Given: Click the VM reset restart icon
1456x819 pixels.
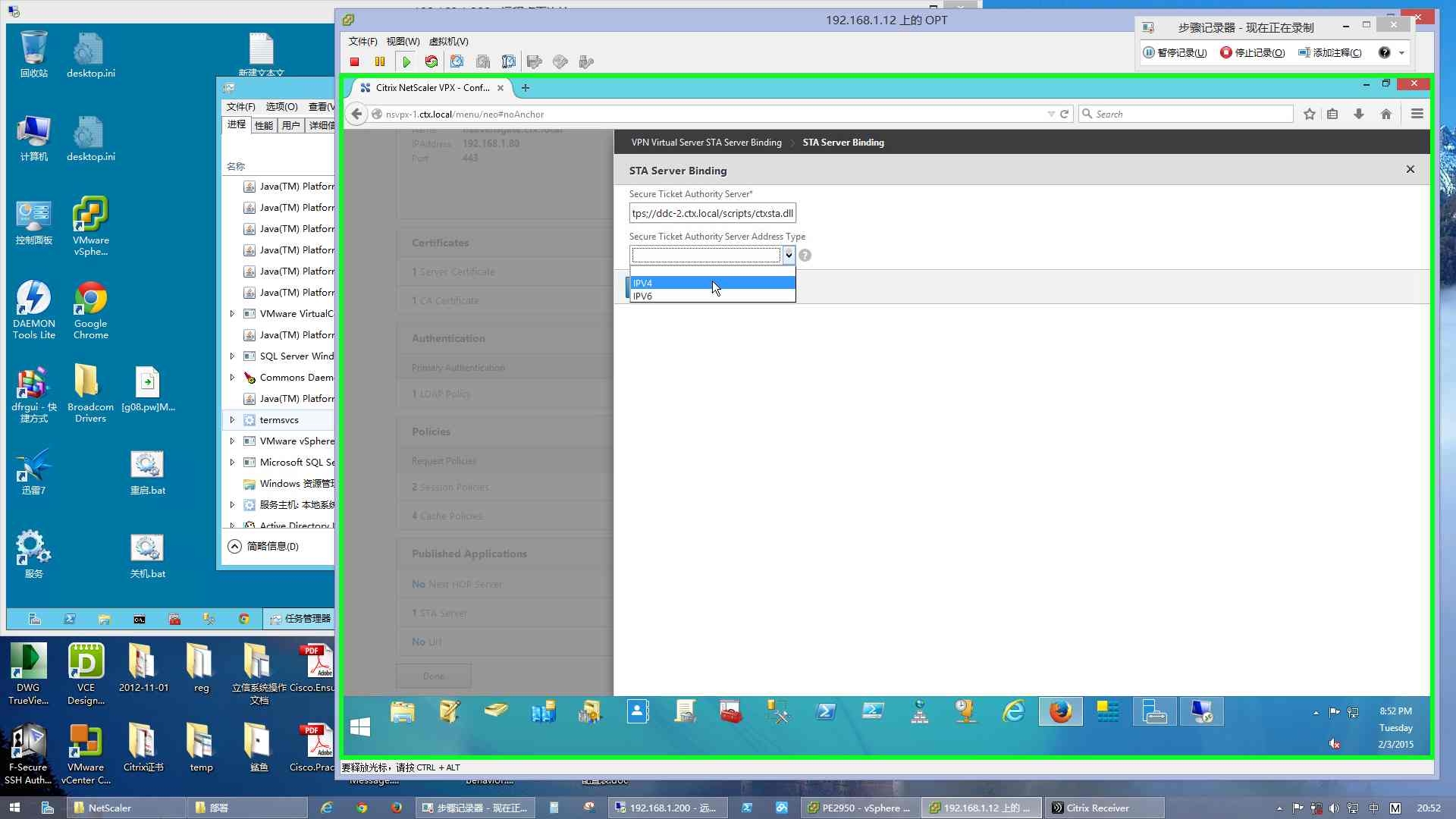Looking at the screenshot, I should (431, 62).
